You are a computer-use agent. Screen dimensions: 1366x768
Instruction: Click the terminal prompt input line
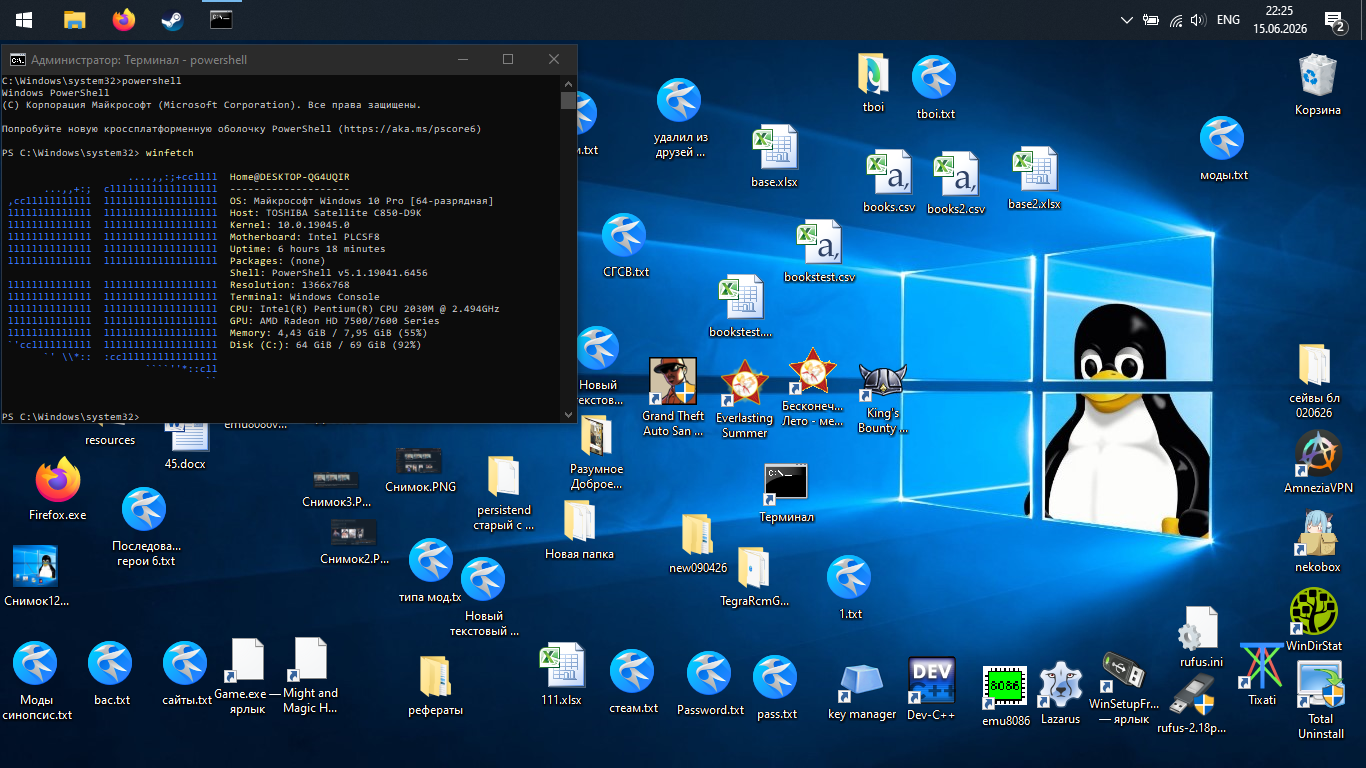click(281, 416)
